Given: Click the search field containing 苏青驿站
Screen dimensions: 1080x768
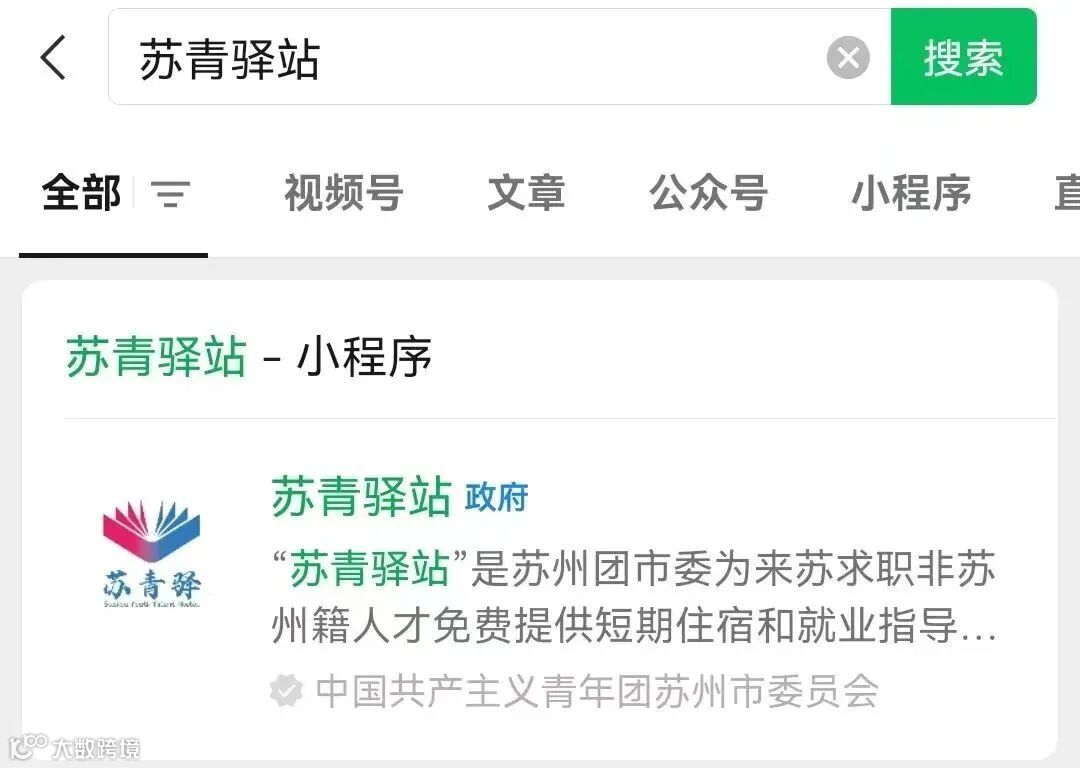Looking at the screenshot, I should coord(499,57).
